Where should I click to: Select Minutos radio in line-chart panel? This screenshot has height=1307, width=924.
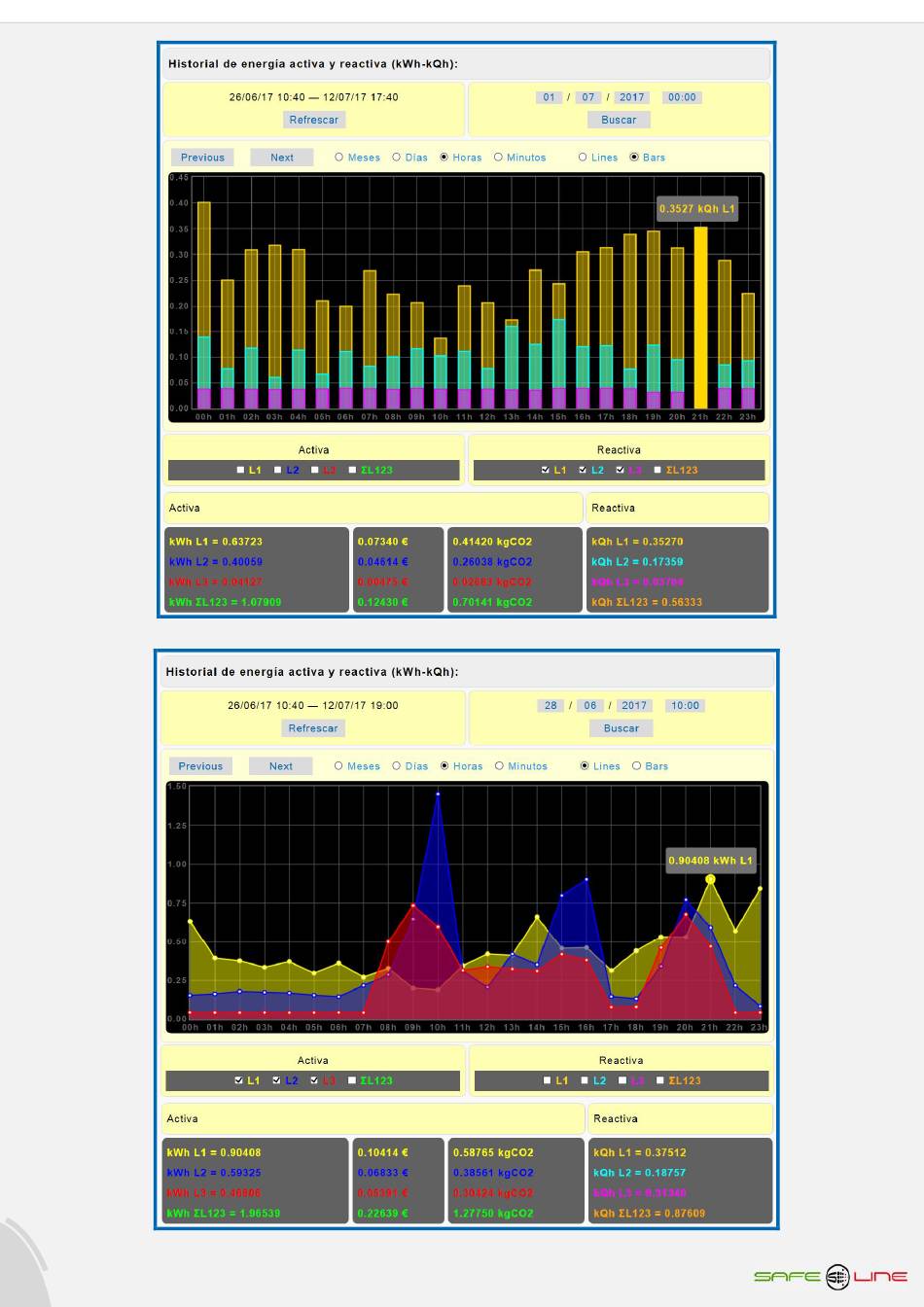(499, 766)
